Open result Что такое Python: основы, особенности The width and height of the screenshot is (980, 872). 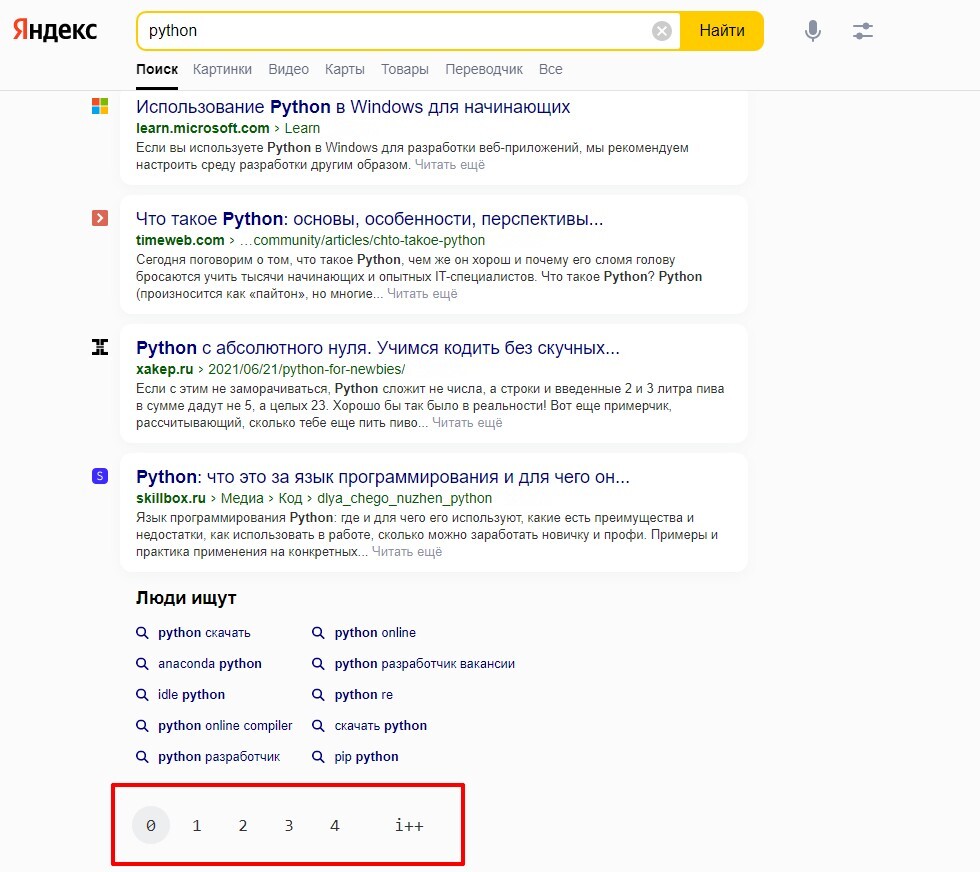369,219
